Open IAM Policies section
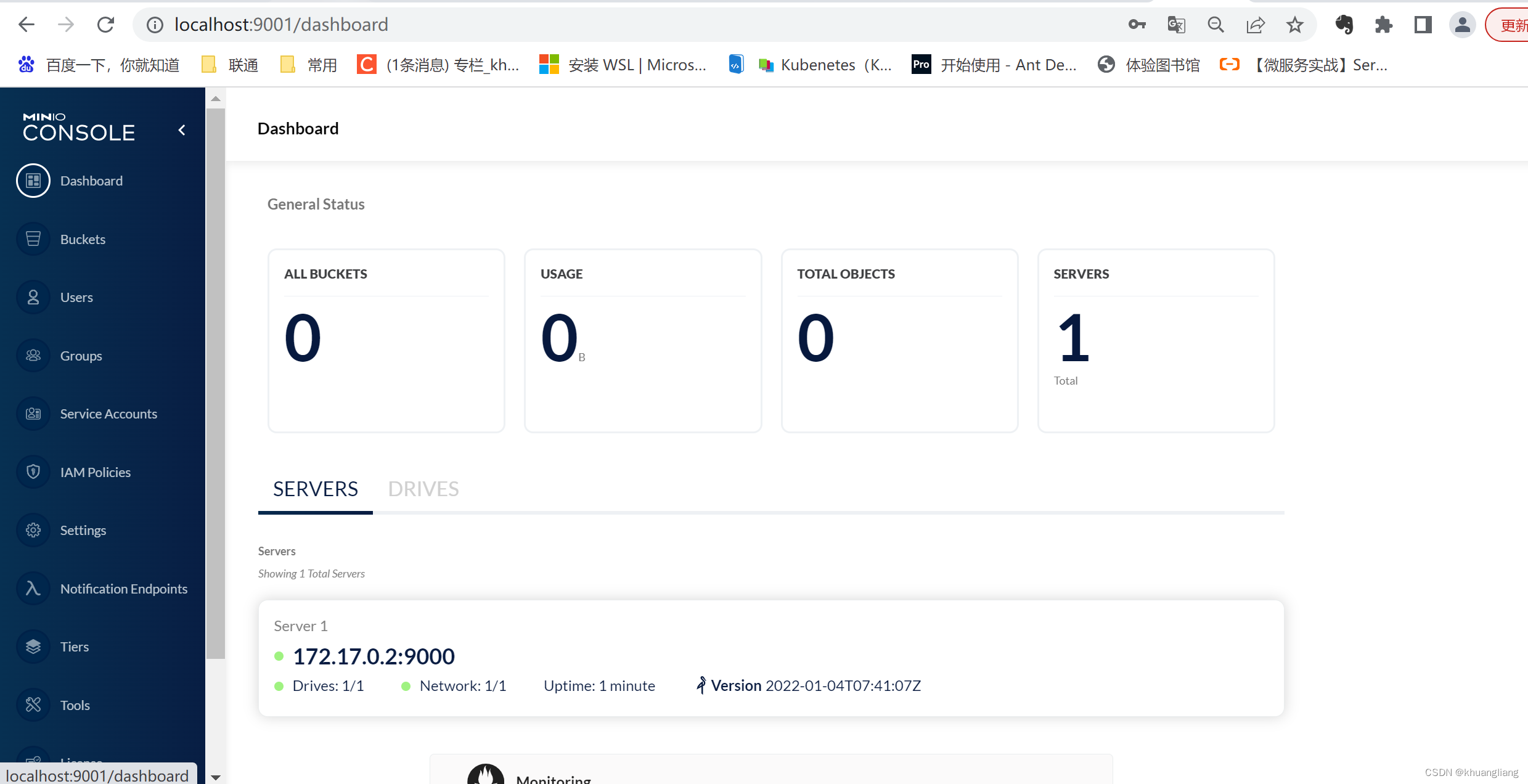 tap(96, 471)
